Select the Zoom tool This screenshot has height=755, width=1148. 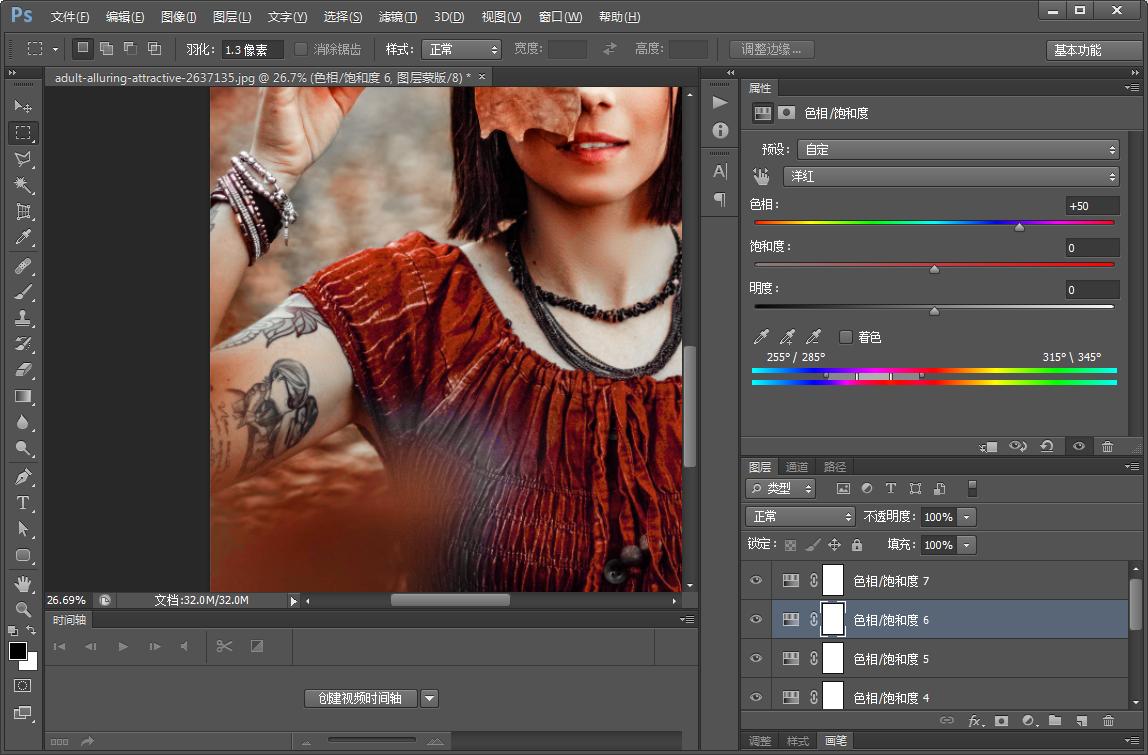pos(24,609)
